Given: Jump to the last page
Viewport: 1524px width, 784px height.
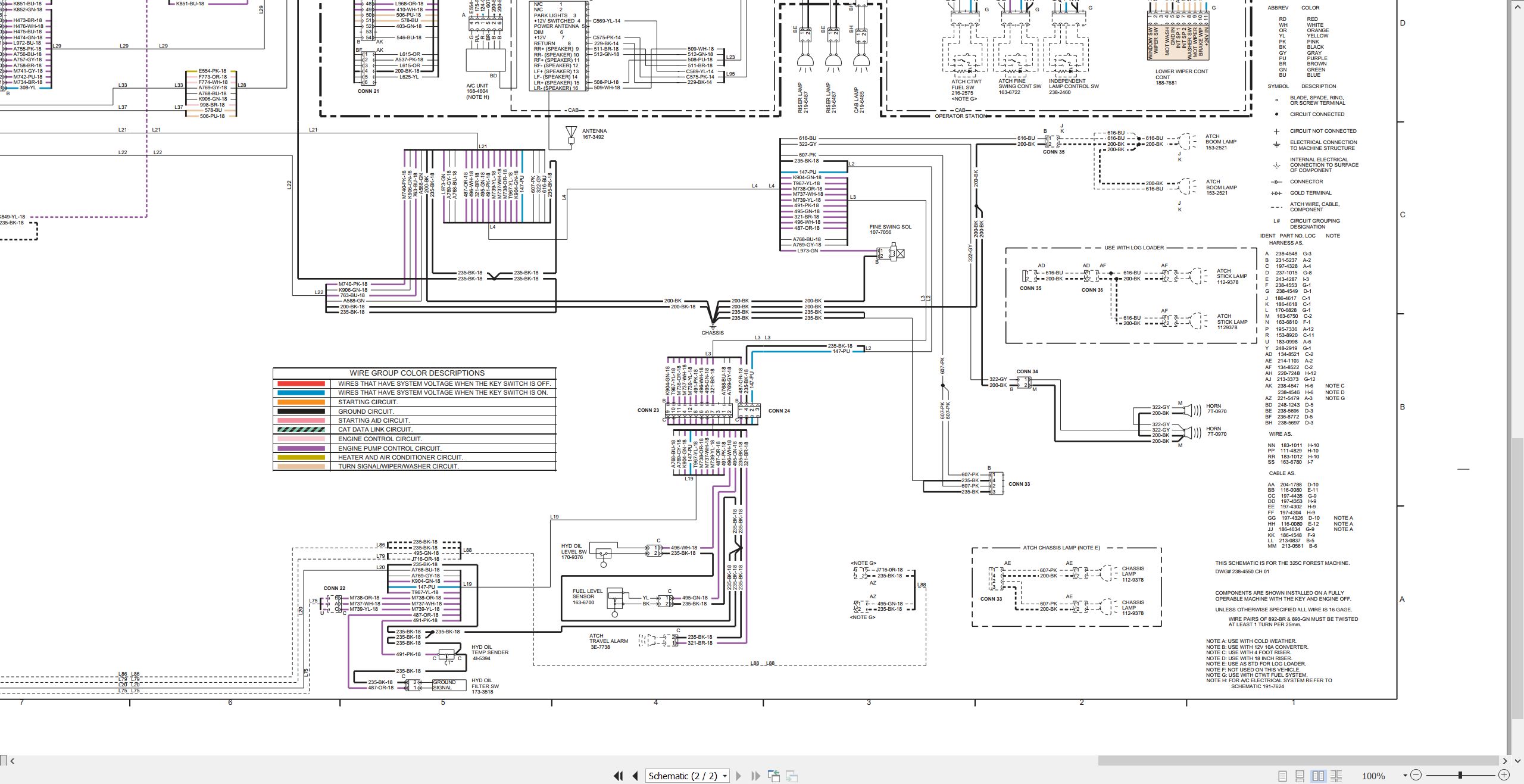Looking at the screenshot, I should [x=755, y=776].
